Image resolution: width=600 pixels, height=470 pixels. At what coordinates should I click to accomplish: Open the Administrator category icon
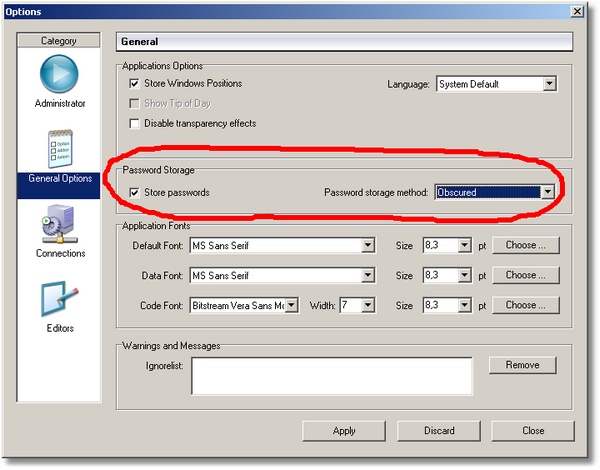59,74
